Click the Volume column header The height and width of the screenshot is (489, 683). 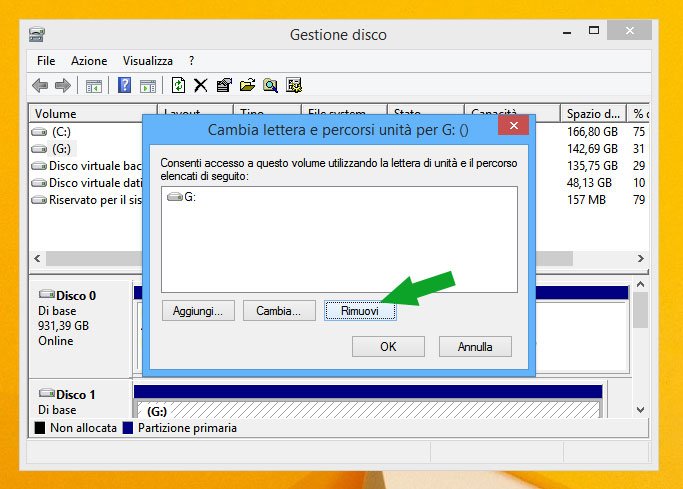[93, 114]
